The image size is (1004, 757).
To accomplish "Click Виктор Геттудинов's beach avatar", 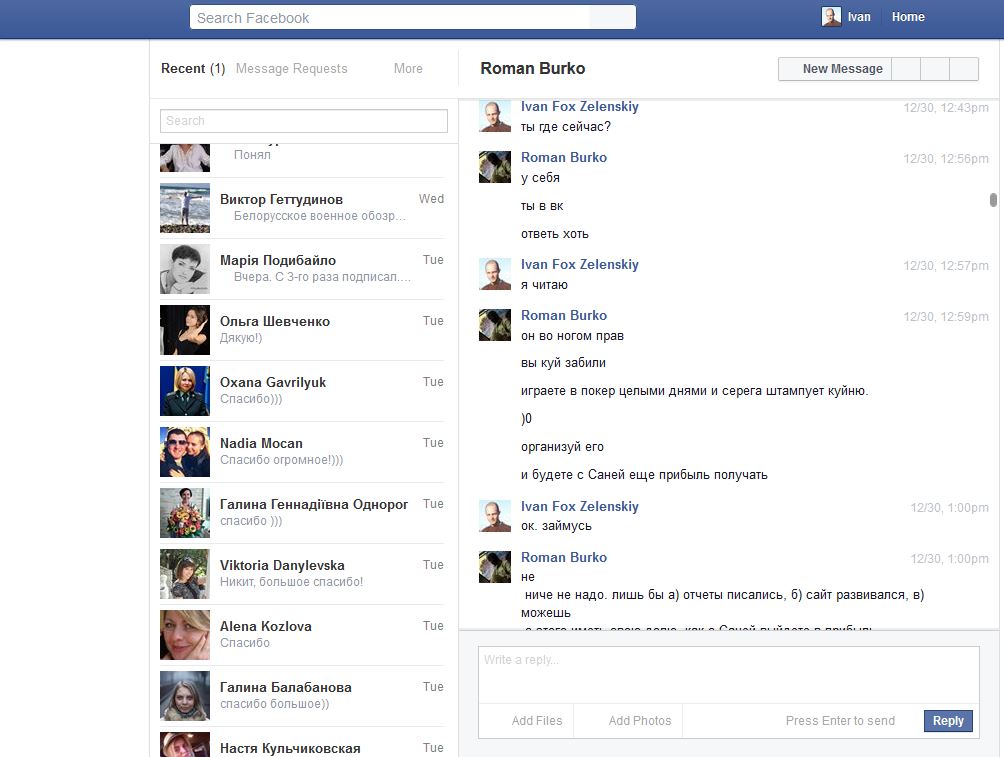I will 185,208.
